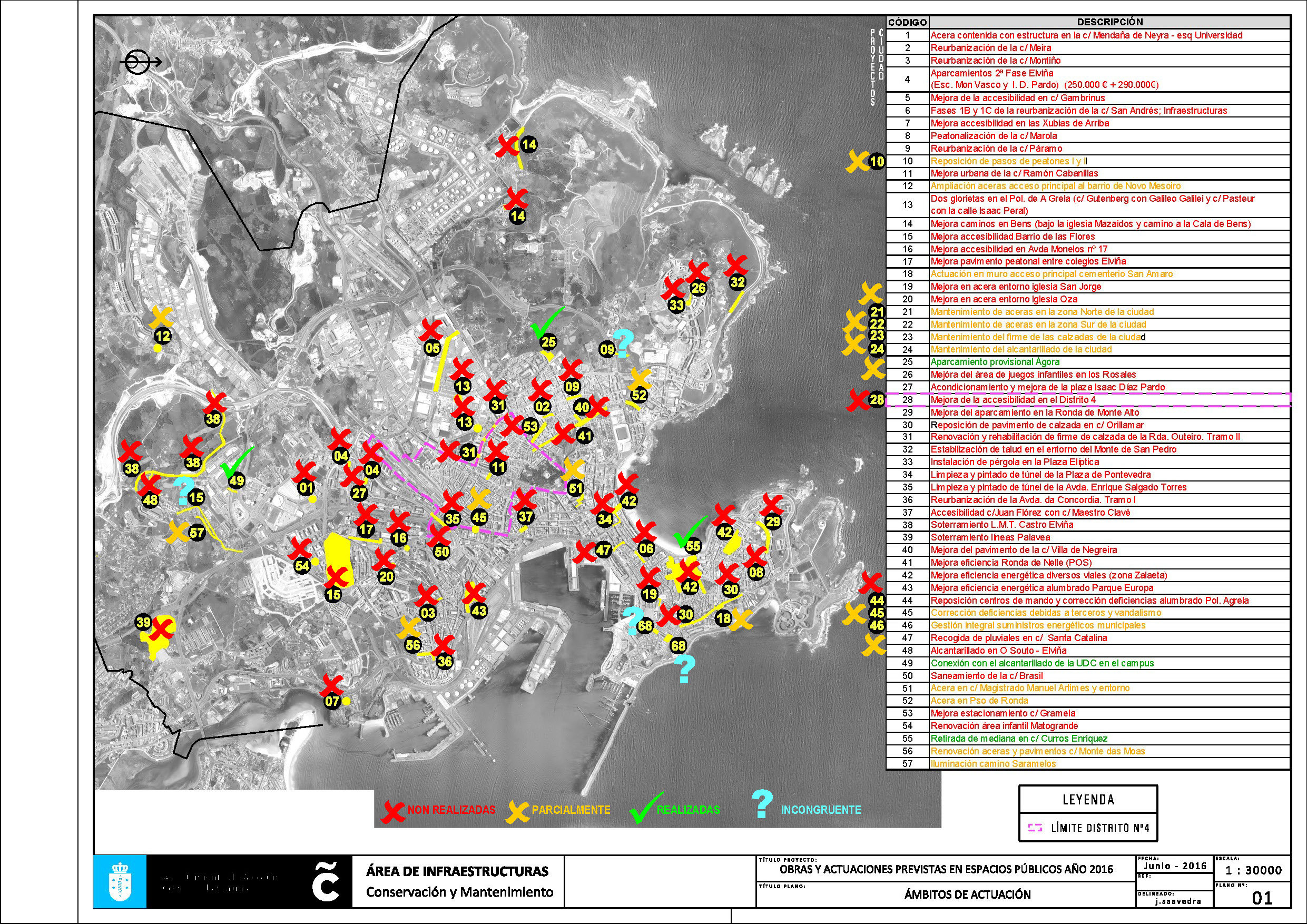Click the red X legend icon for NON REALIZADAS
Image resolution: width=1307 pixels, height=924 pixels.
tap(393, 810)
